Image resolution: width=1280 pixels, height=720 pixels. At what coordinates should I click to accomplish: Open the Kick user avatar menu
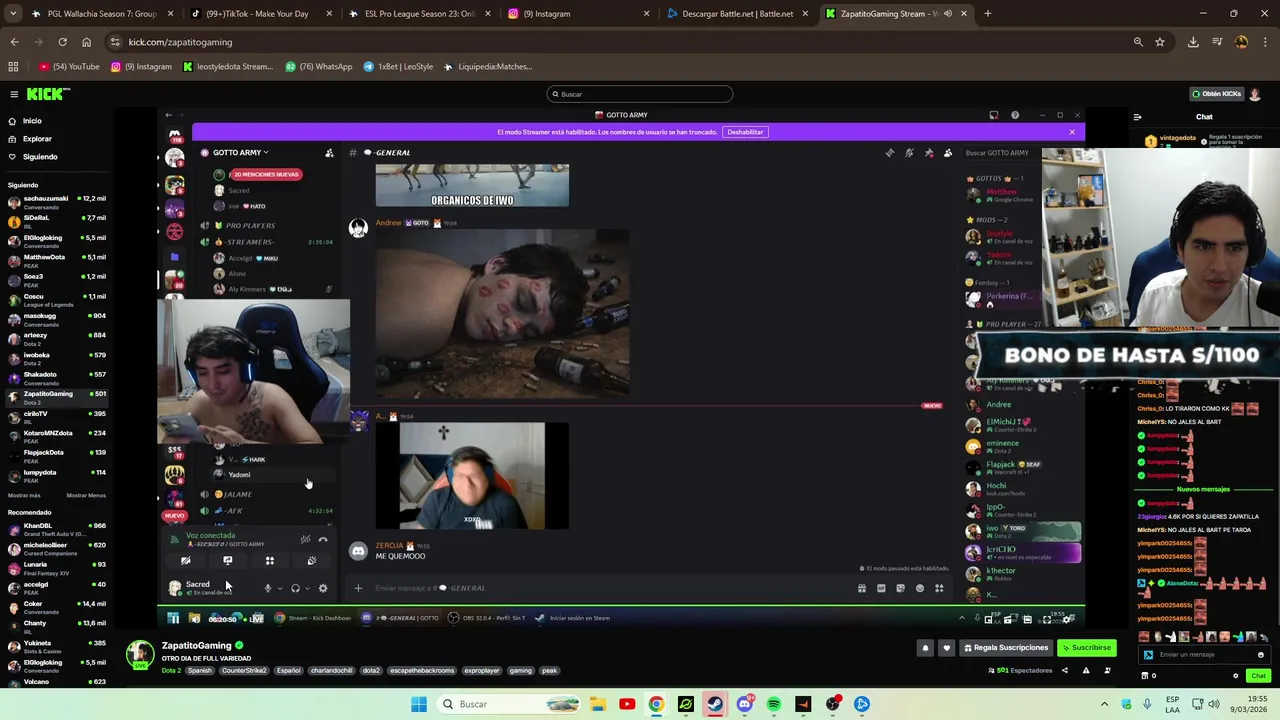1255,94
